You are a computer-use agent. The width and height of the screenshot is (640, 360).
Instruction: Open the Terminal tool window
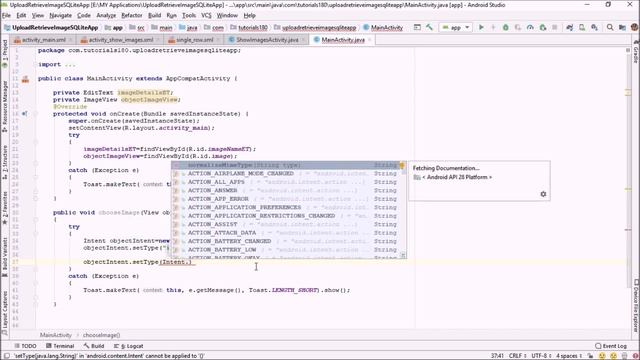click(x=60, y=346)
